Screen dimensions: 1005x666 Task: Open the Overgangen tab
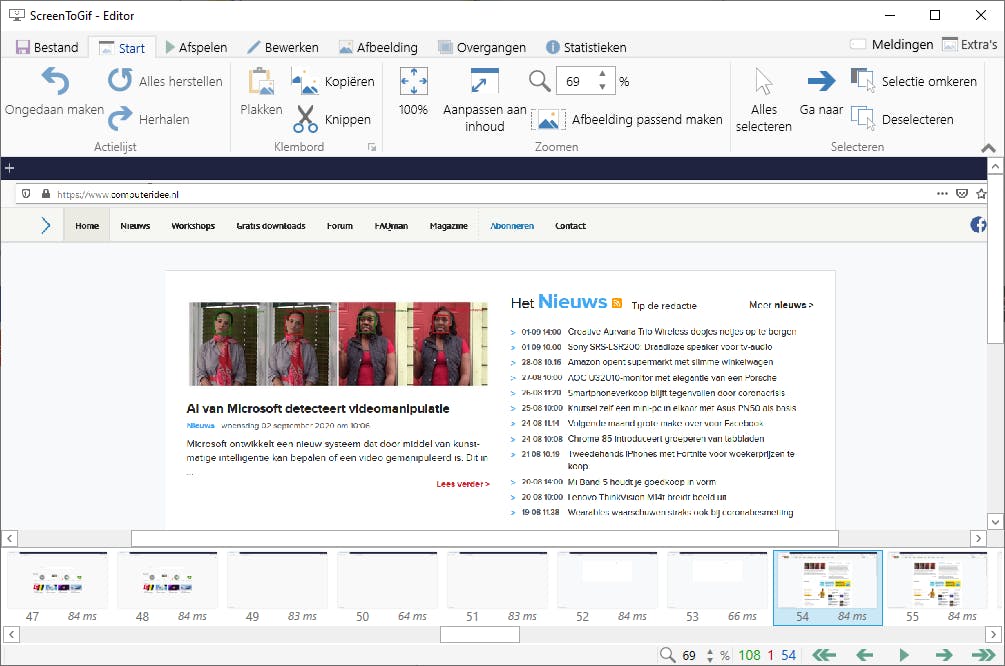point(483,46)
